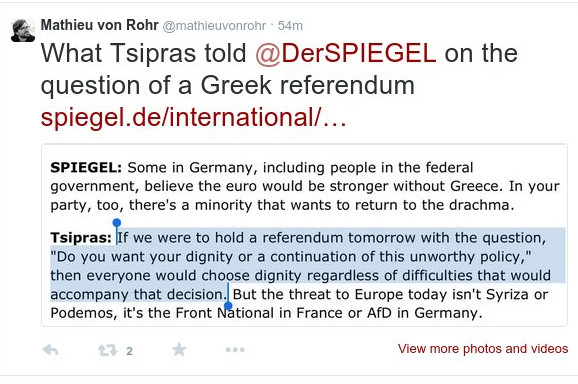Open the @mathieuvonrohr handle
Viewport: 578px width, 384px height.
[214, 26]
